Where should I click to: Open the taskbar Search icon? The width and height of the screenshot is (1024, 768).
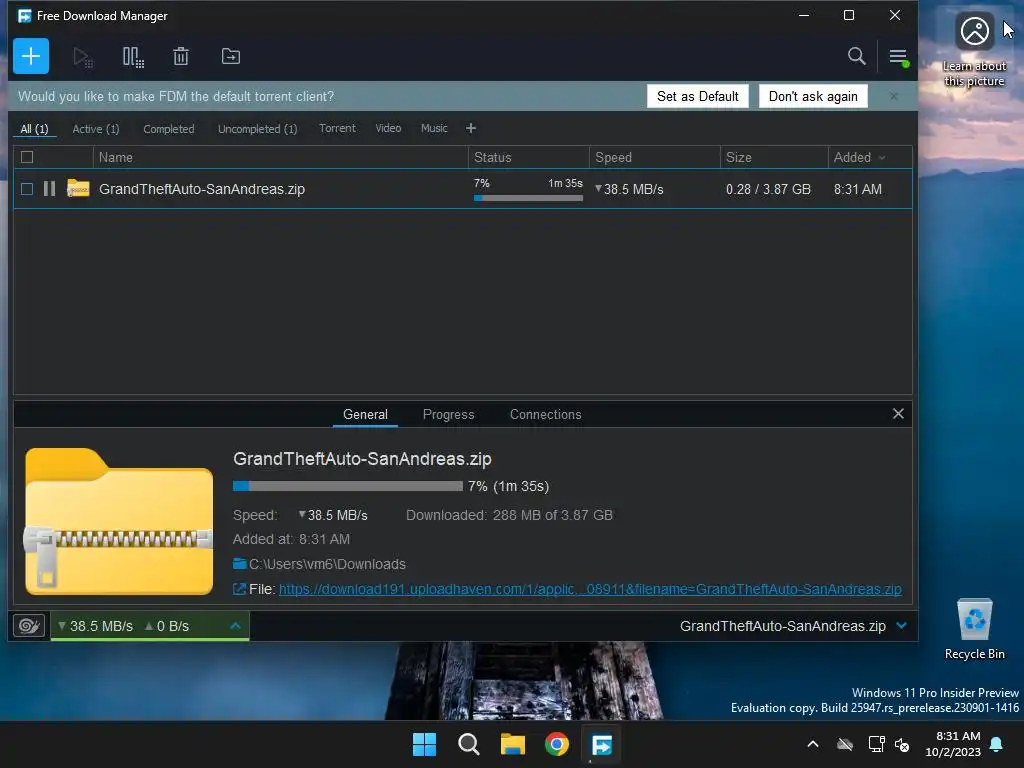pyautogui.click(x=468, y=744)
